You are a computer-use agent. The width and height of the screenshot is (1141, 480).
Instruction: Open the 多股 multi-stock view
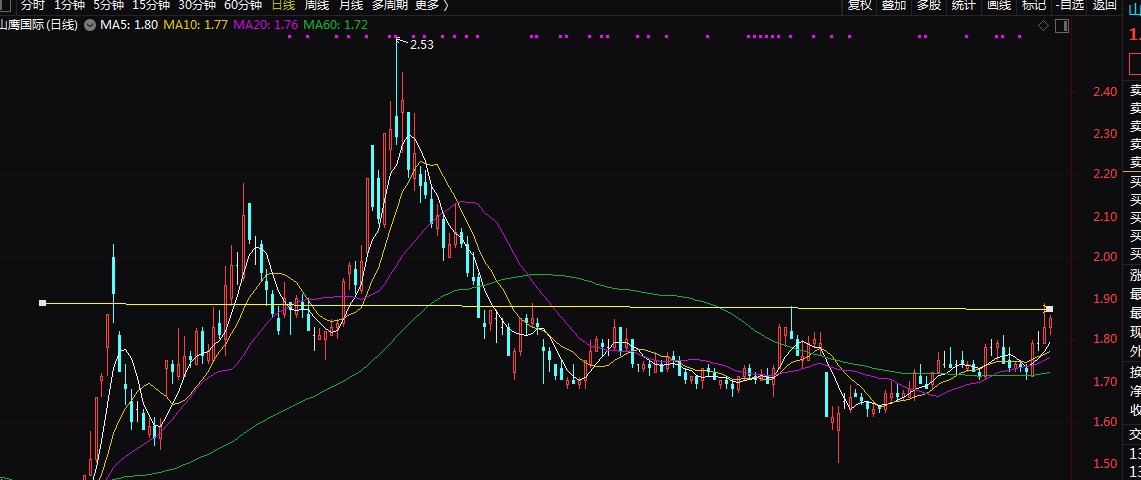[929, 6]
